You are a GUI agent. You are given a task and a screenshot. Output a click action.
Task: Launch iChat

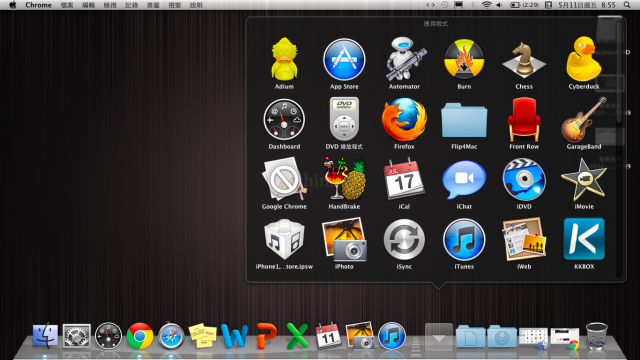tap(464, 180)
